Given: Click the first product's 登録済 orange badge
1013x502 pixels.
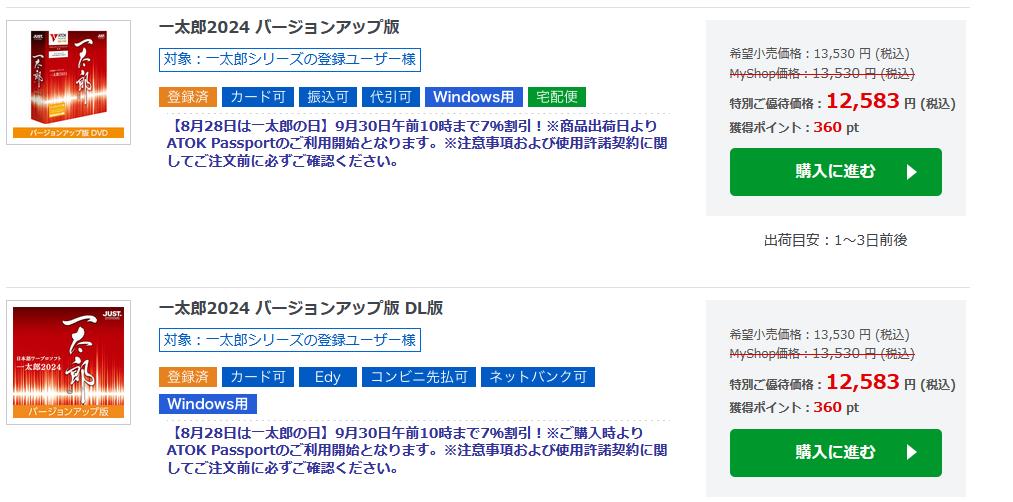Looking at the screenshot, I should pos(187,97).
